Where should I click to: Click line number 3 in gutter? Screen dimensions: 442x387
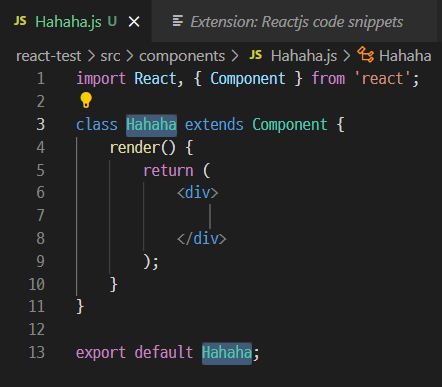click(40, 124)
